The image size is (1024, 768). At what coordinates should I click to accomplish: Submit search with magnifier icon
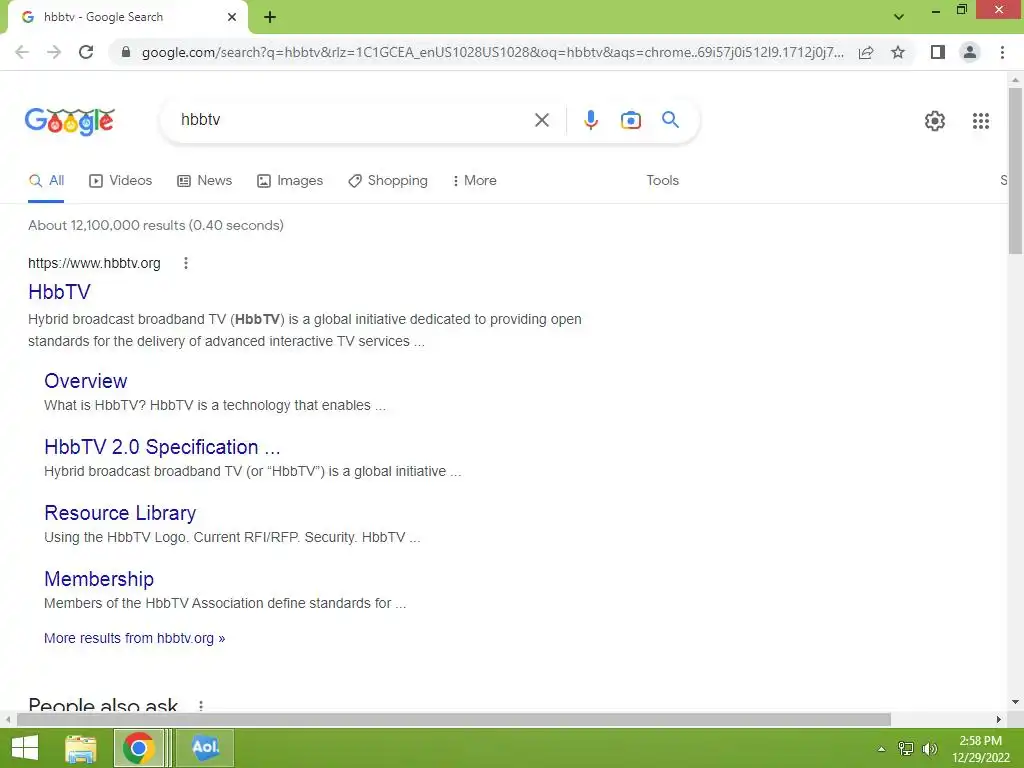point(670,120)
